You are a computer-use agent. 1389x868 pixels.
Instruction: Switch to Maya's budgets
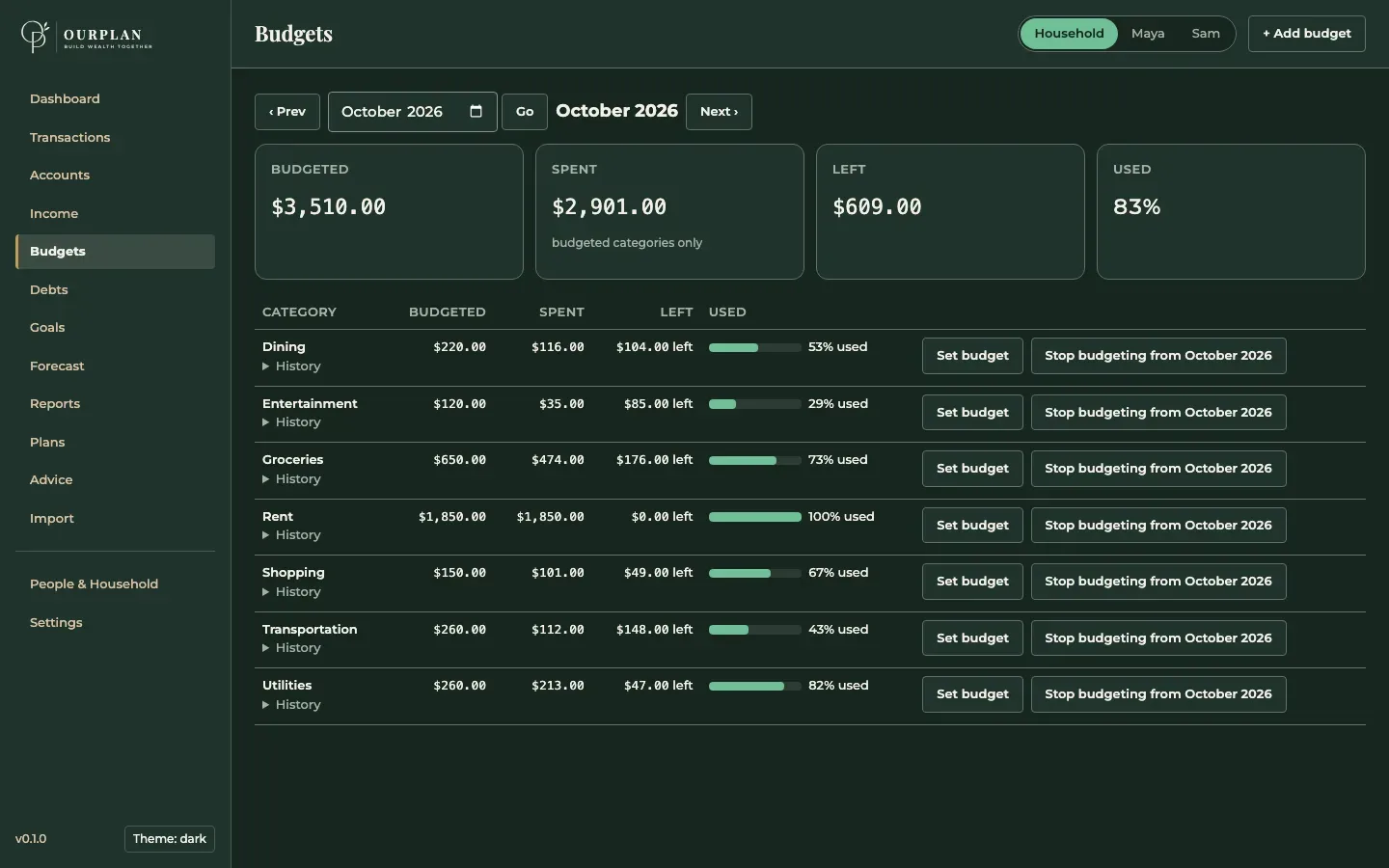(1148, 34)
